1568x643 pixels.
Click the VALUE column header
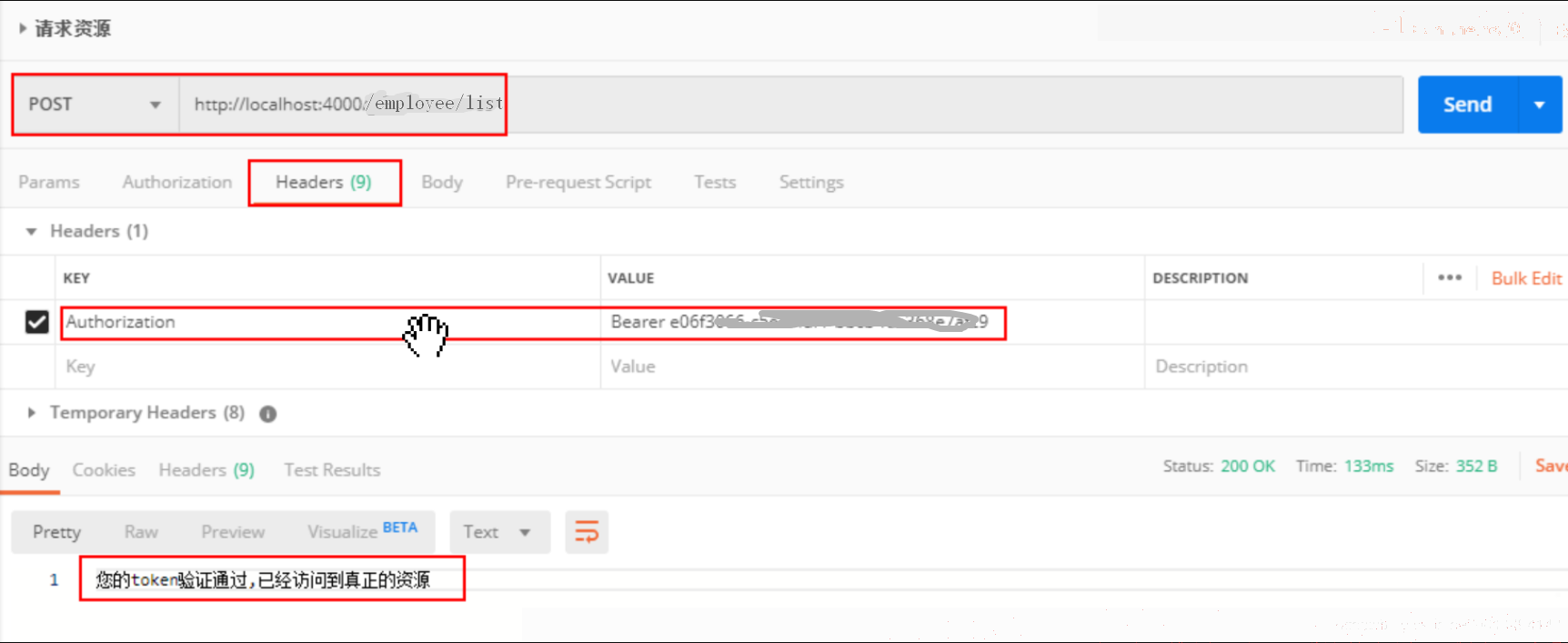(631, 278)
